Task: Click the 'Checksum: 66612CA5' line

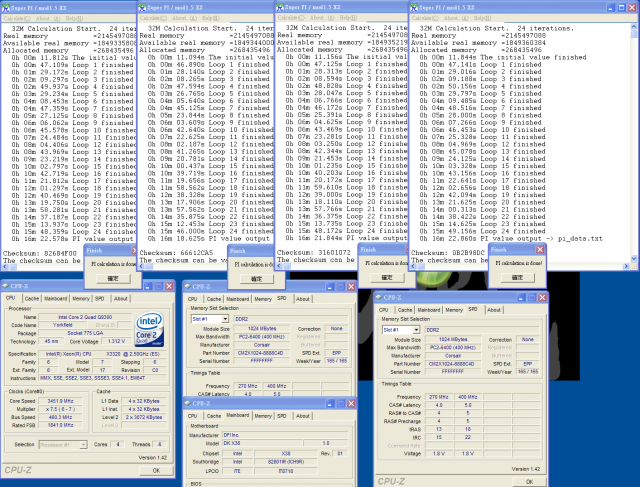Action: tap(176, 253)
